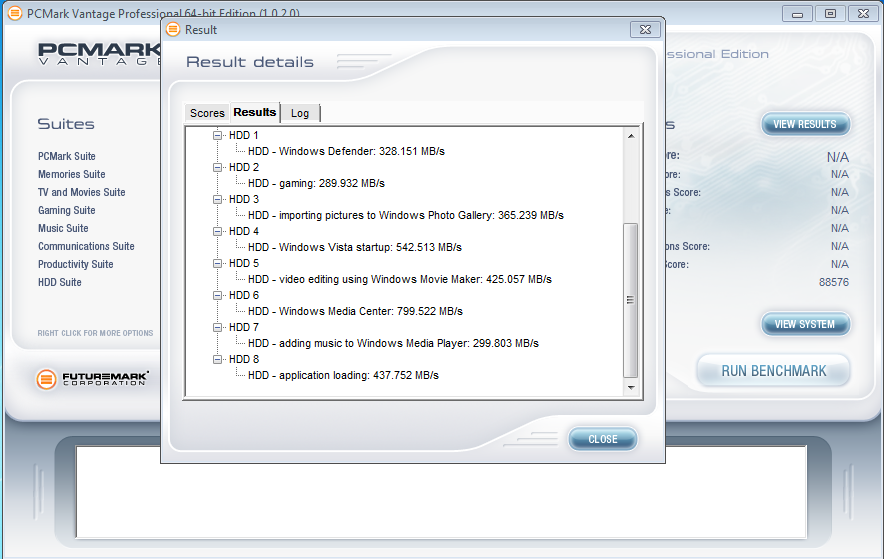The image size is (884, 559).
Task: Select 'Windows Vista startup: 542.513 MB/s' row
Action: [x=355, y=247]
